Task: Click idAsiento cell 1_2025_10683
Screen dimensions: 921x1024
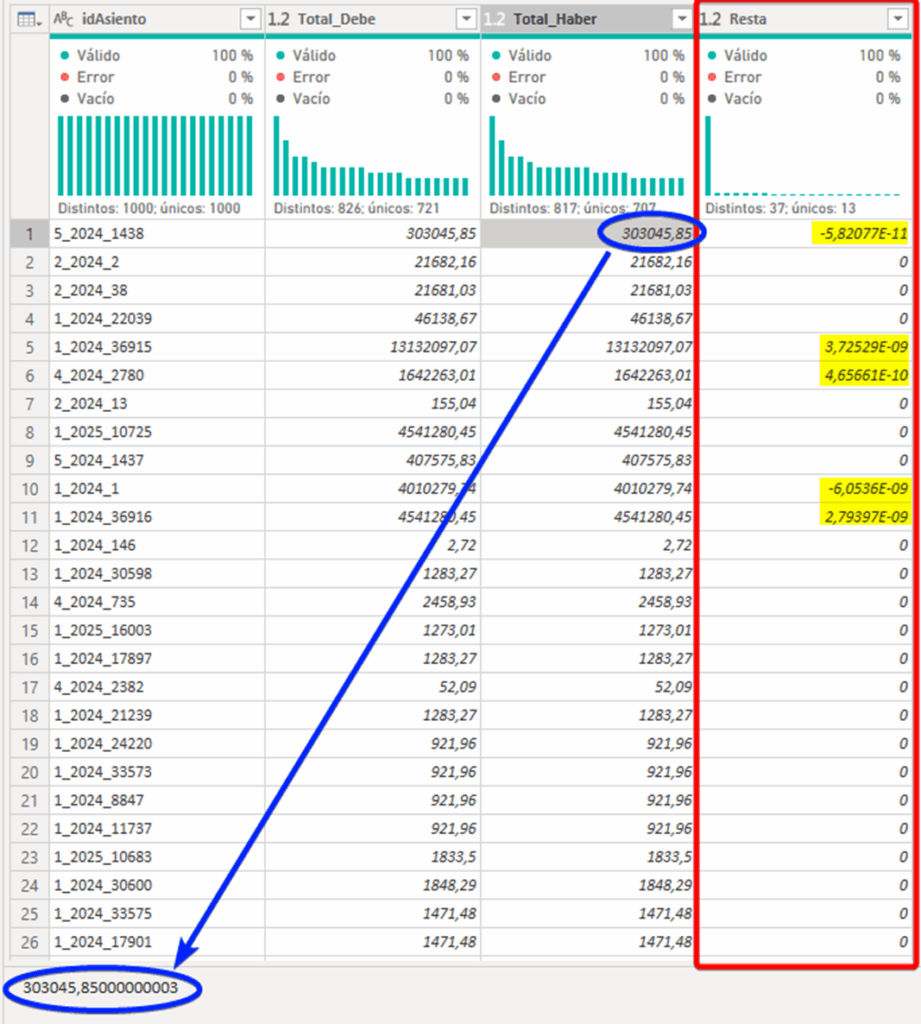Action: click(157, 857)
